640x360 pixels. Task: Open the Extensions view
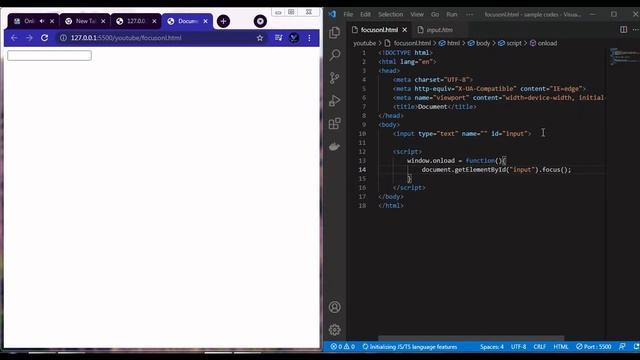point(335,123)
